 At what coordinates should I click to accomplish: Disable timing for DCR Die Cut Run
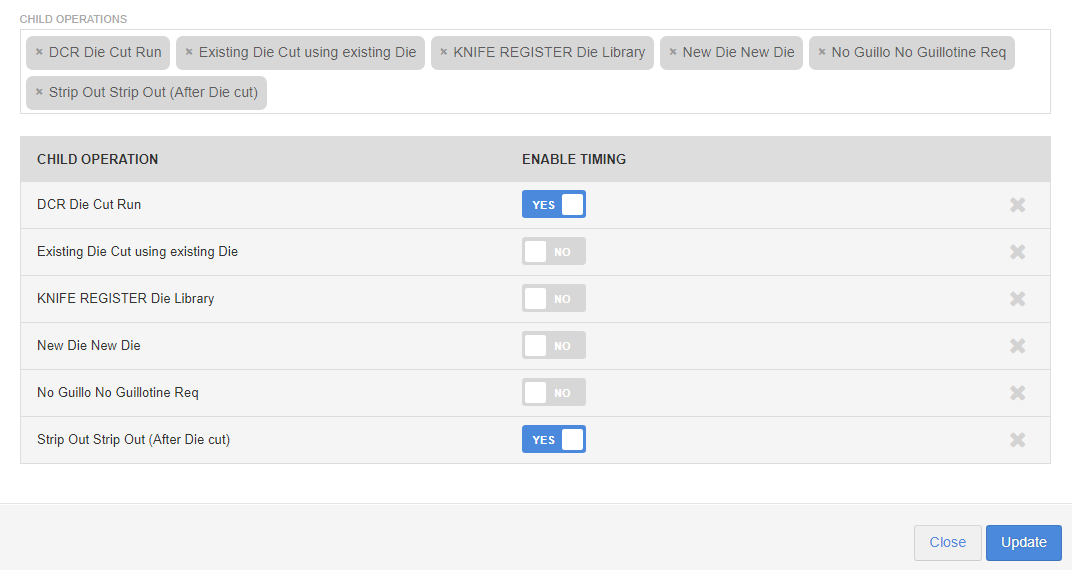(554, 204)
